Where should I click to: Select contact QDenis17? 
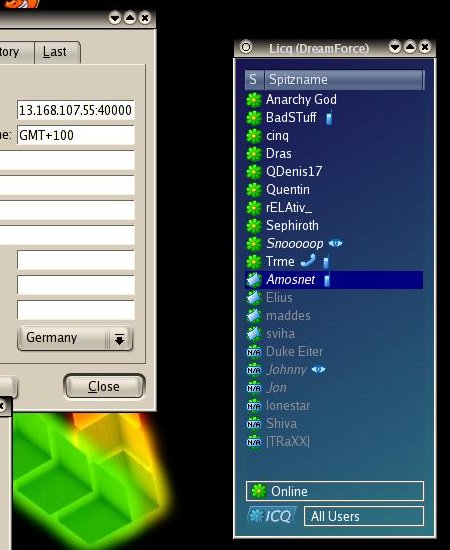coord(294,172)
